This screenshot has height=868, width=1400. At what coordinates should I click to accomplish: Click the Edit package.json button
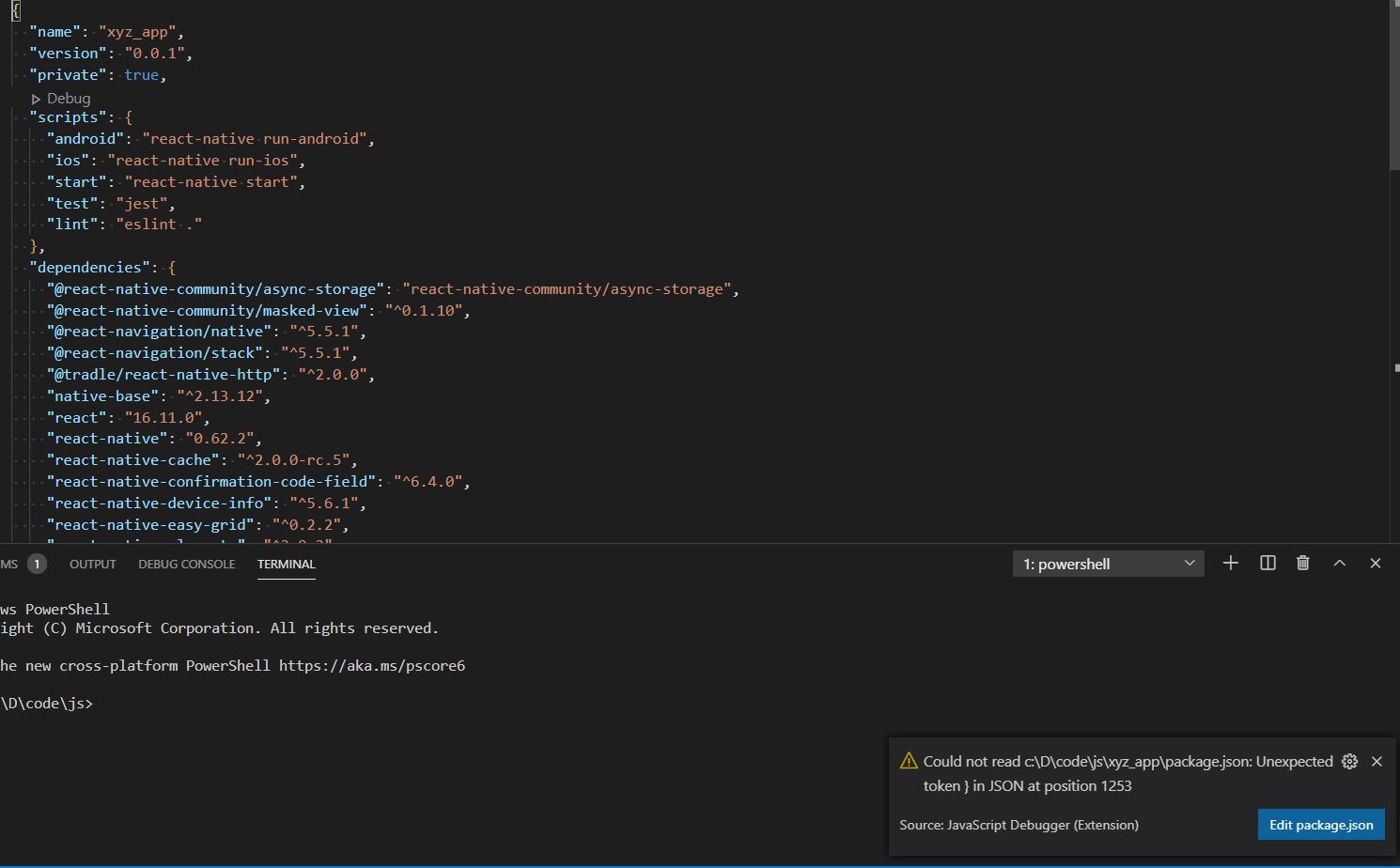[x=1320, y=824]
